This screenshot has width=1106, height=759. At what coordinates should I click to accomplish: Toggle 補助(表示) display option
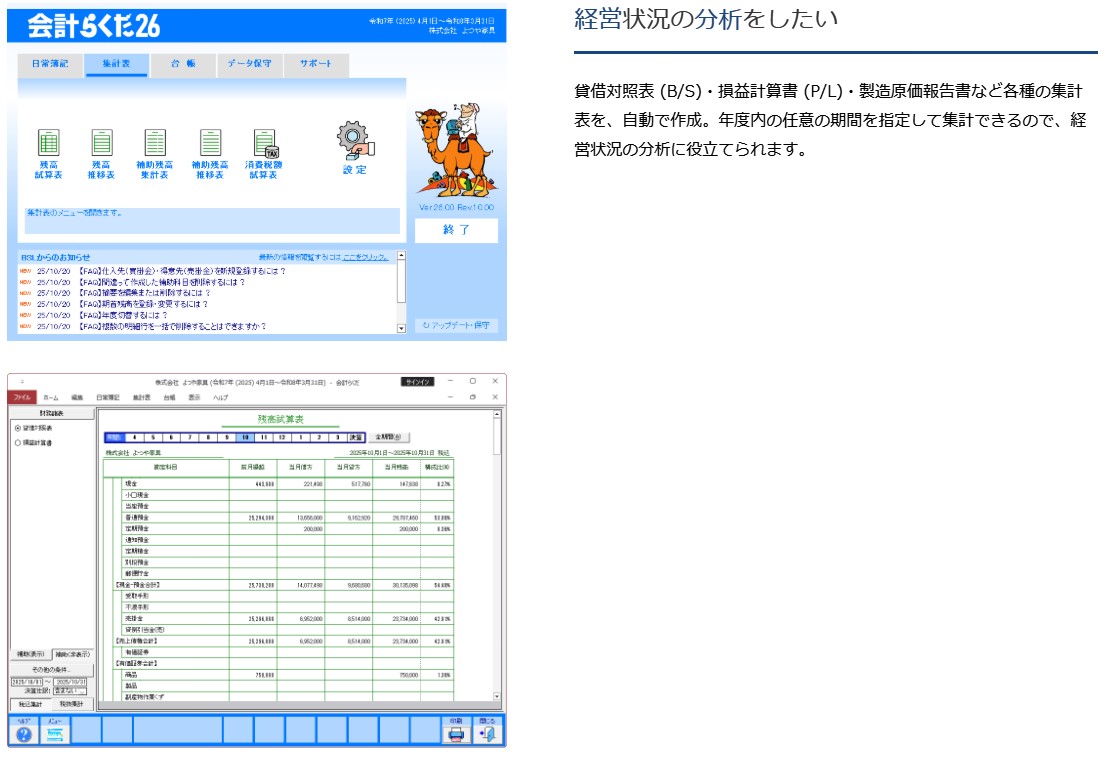click(x=30, y=654)
